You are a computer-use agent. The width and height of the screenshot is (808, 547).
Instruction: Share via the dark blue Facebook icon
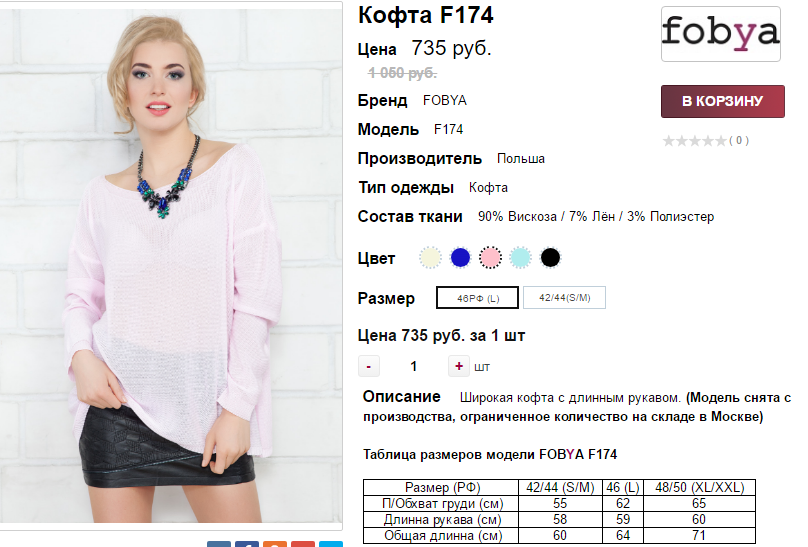coord(247,544)
